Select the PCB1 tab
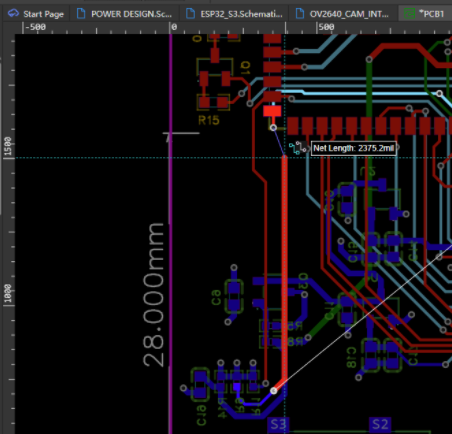The width and height of the screenshot is (452, 434). 425,14
